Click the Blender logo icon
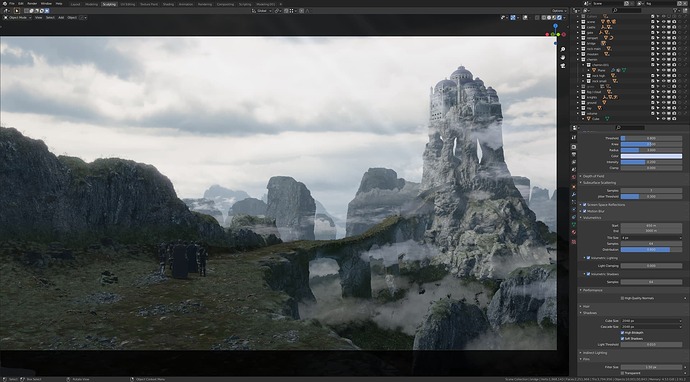690x382 pixels. [x=5, y=4]
